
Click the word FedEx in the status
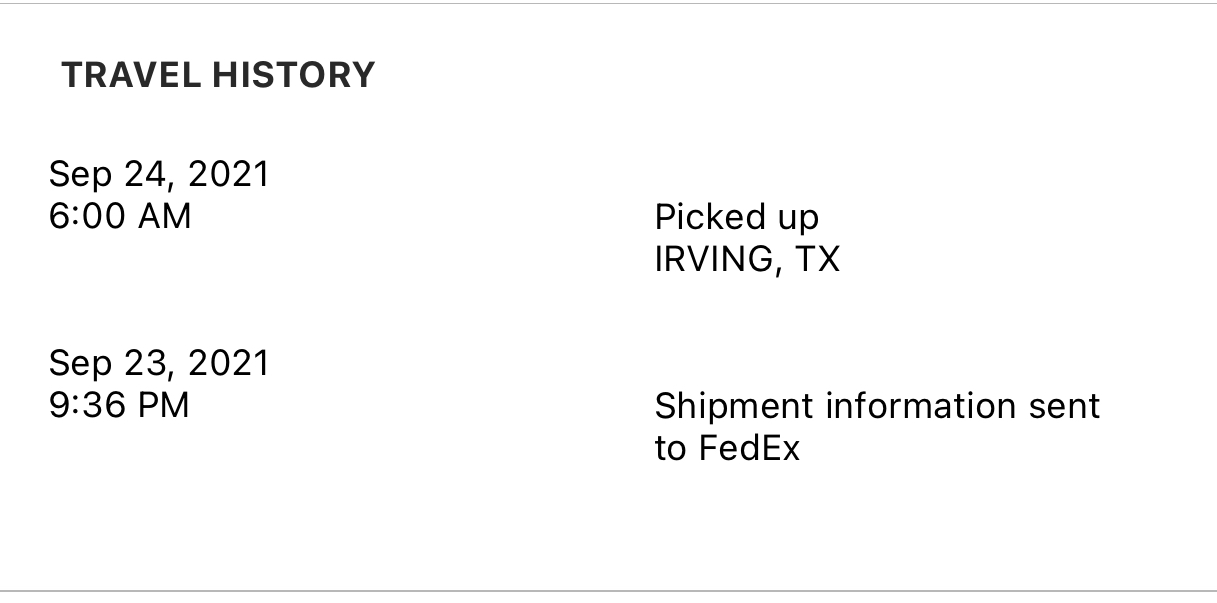pyautogui.click(x=749, y=448)
